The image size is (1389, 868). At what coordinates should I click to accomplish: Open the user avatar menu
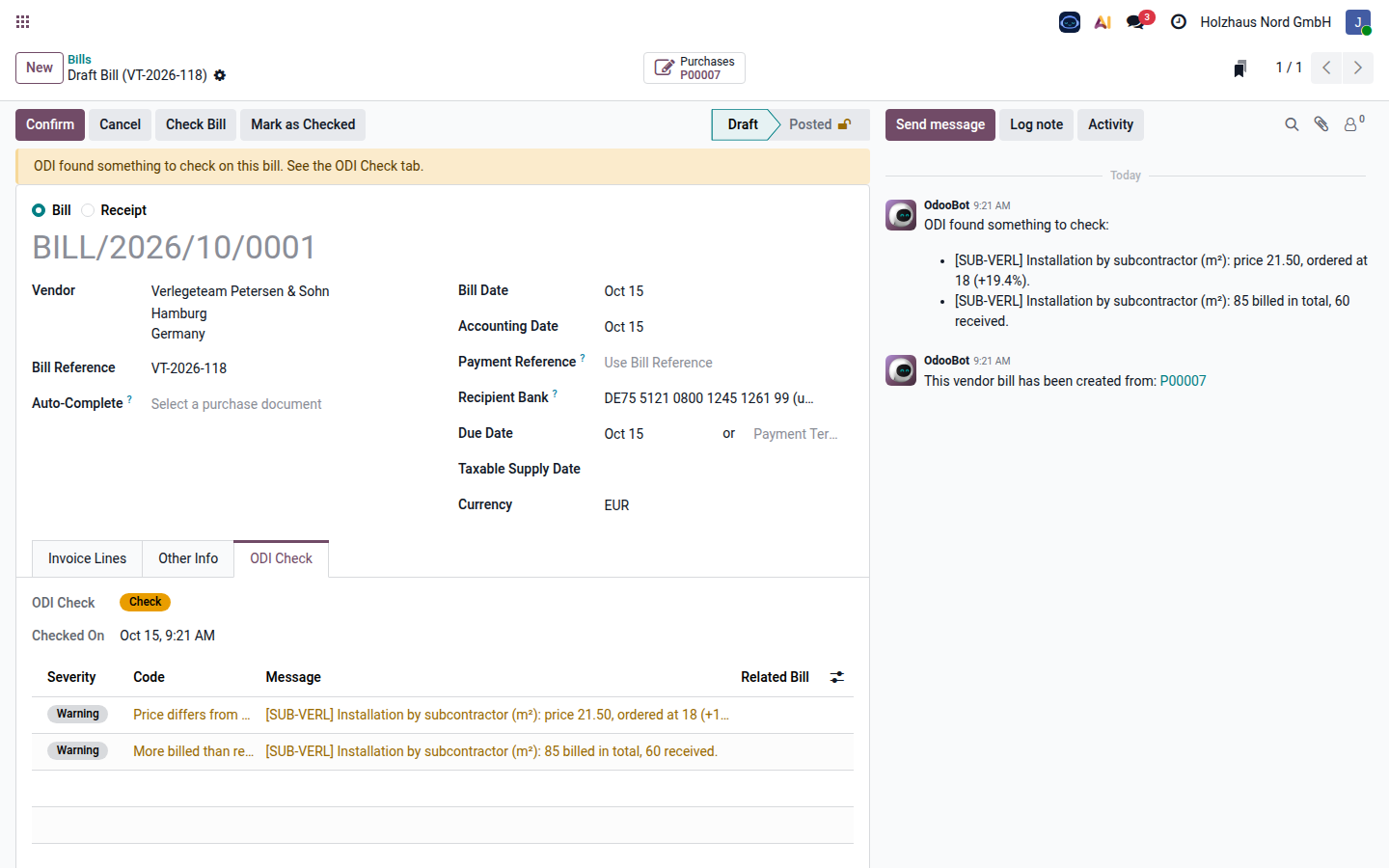(1358, 22)
